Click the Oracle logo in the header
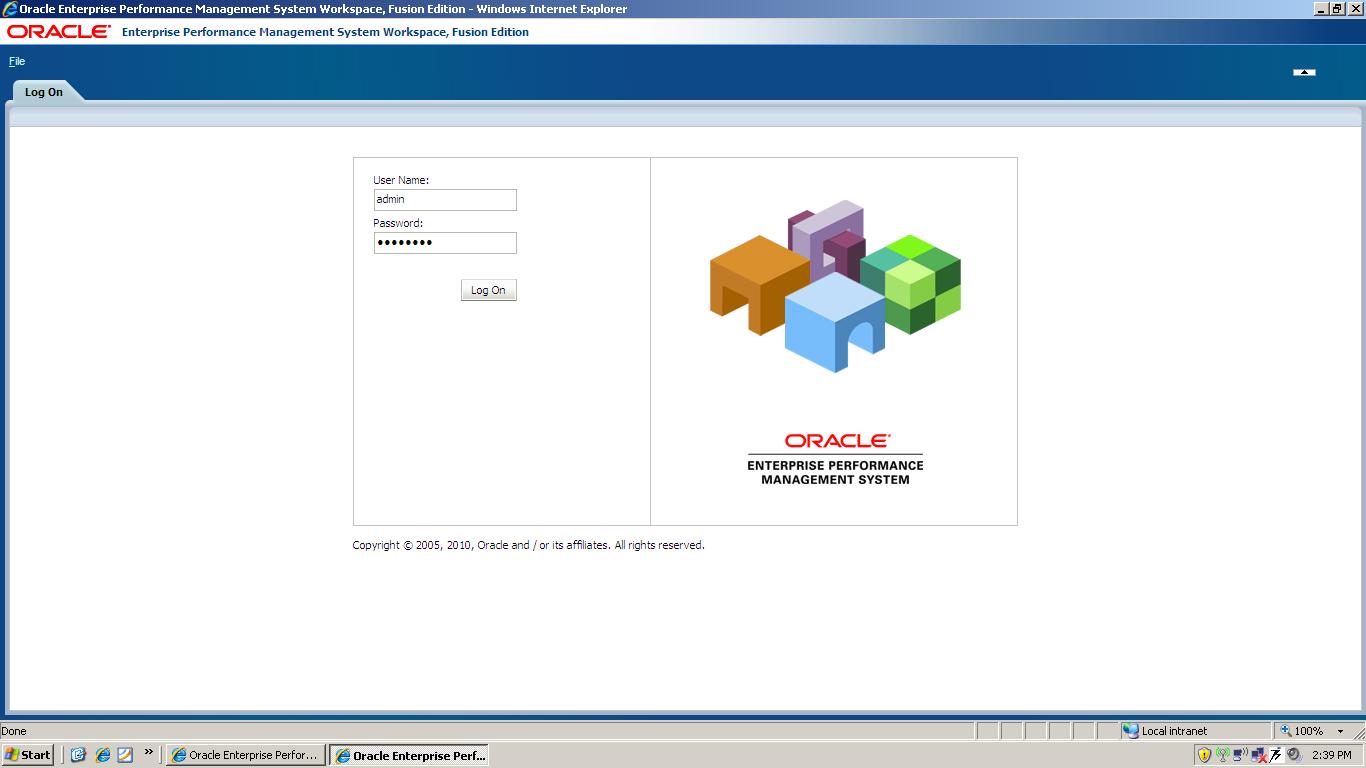1366x768 pixels. (59, 32)
